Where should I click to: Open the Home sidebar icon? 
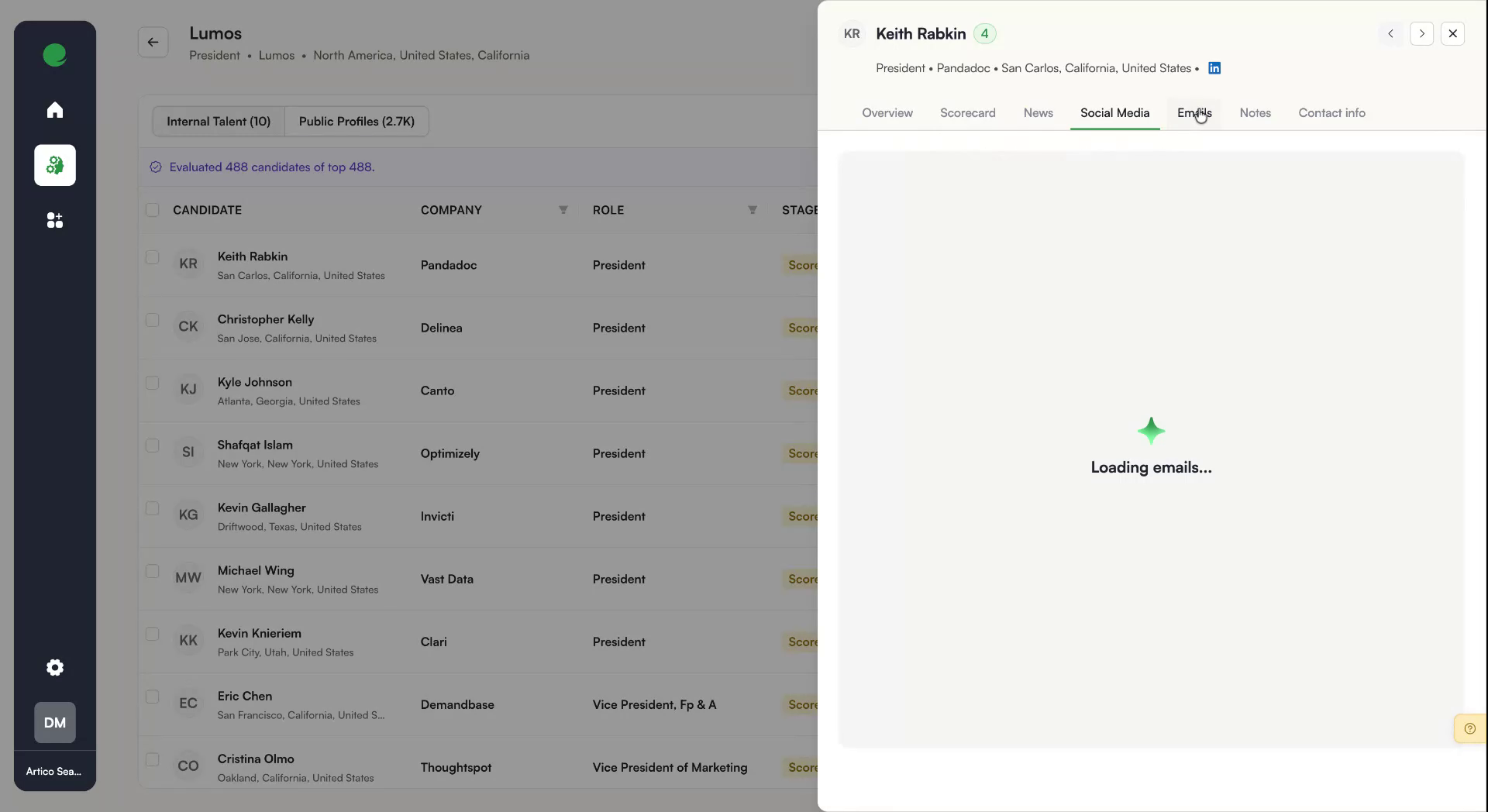coord(54,109)
